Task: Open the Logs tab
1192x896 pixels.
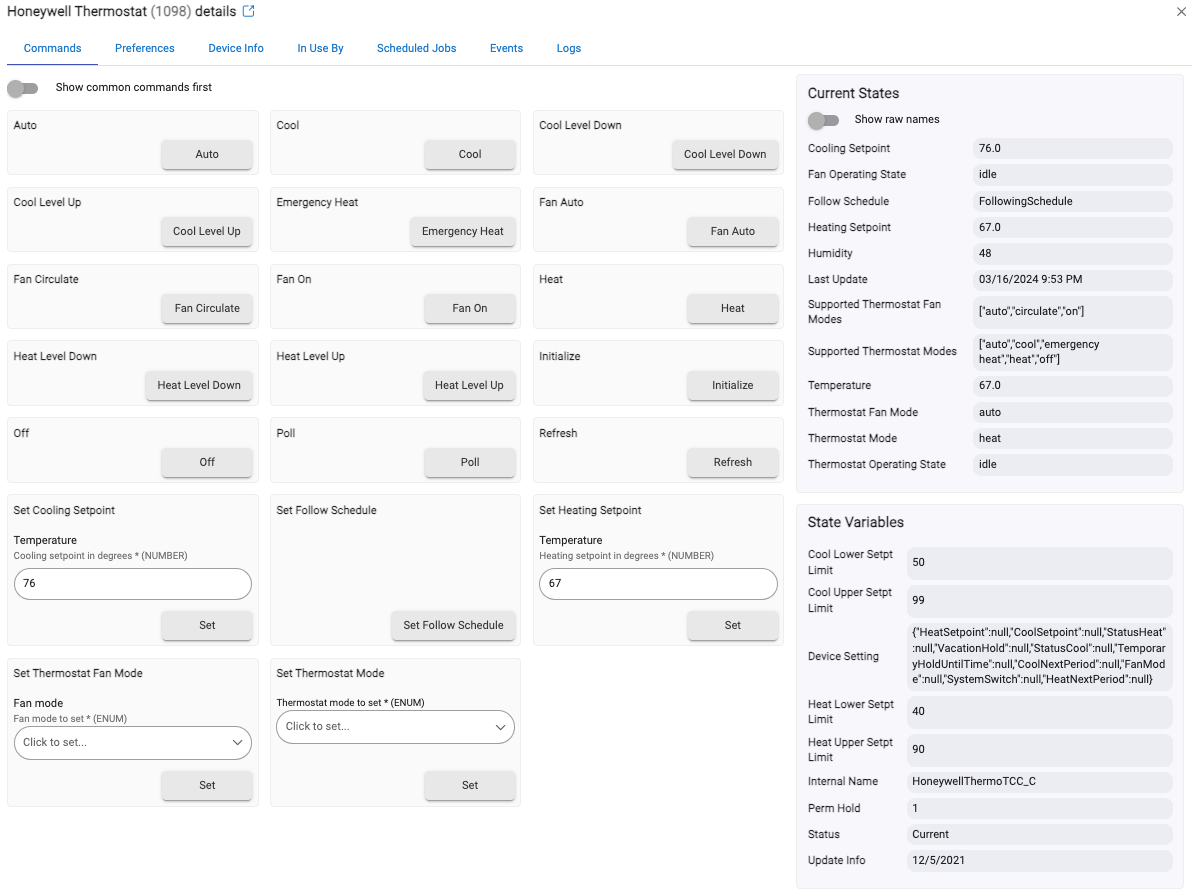Action: tap(569, 48)
